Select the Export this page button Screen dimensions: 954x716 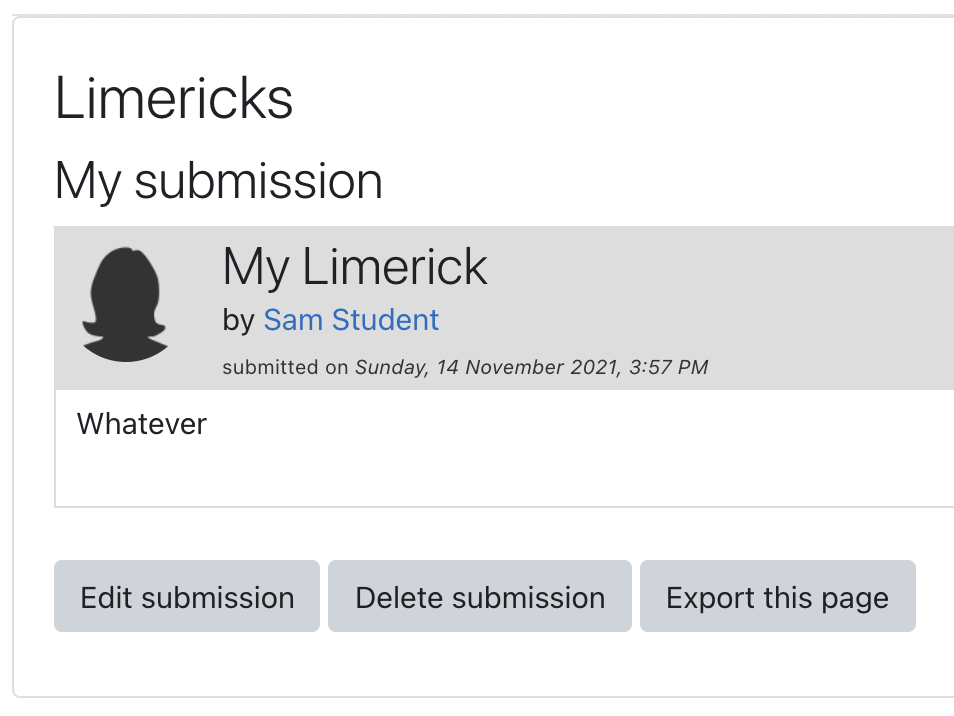(778, 596)
